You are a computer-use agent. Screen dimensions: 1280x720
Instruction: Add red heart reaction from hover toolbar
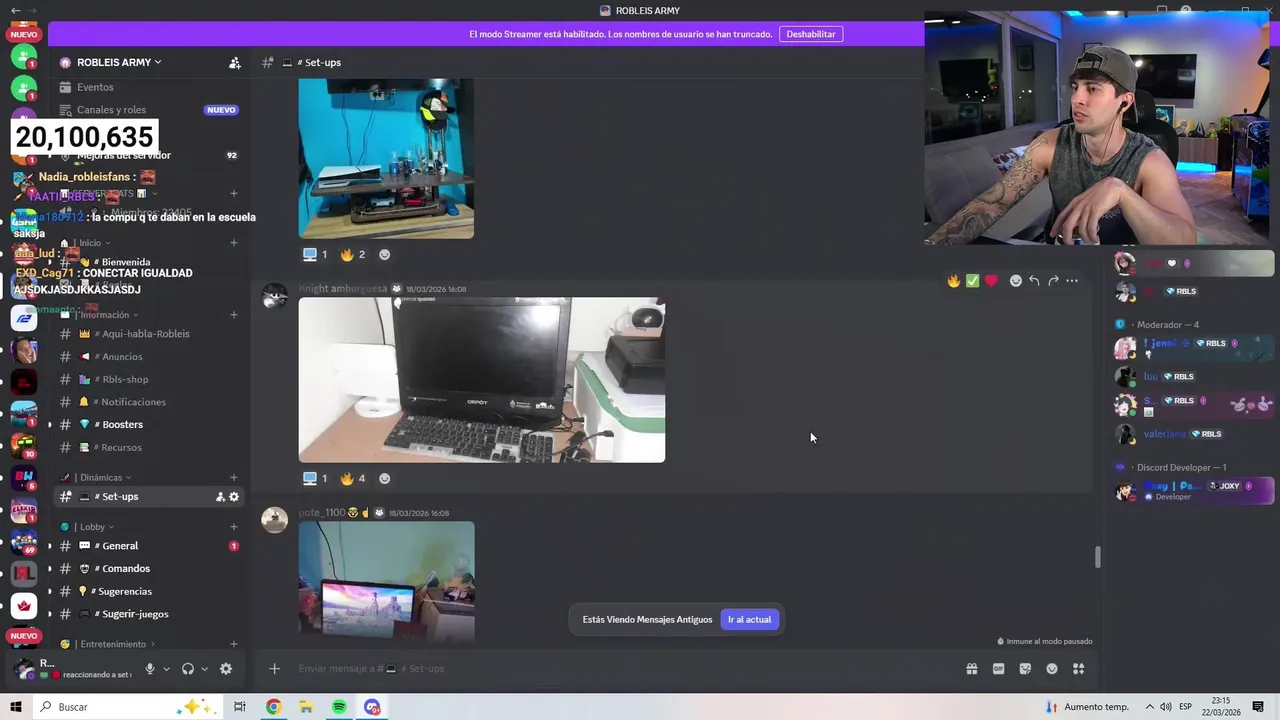click(x=991, y=281)
